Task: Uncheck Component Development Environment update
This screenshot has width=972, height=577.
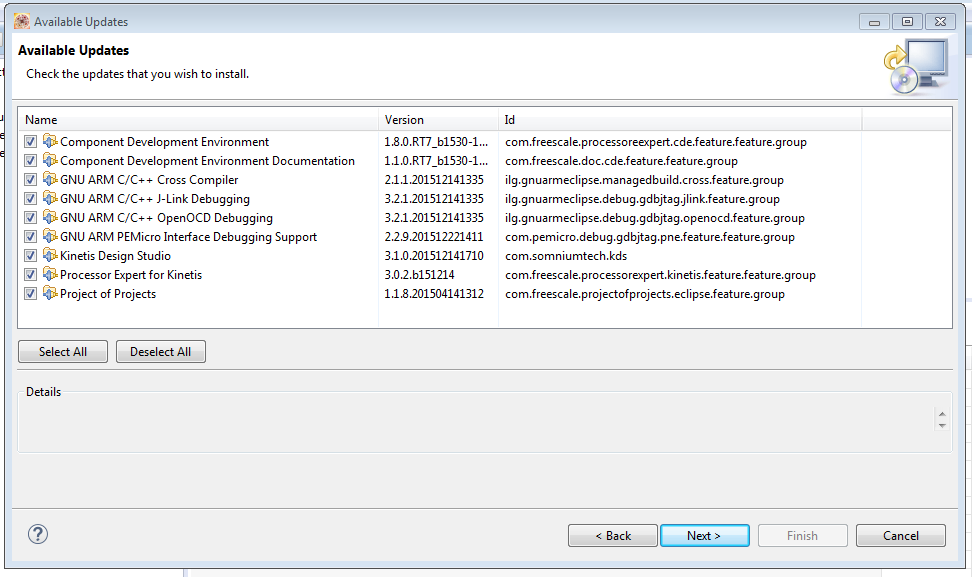Action: 30,142
